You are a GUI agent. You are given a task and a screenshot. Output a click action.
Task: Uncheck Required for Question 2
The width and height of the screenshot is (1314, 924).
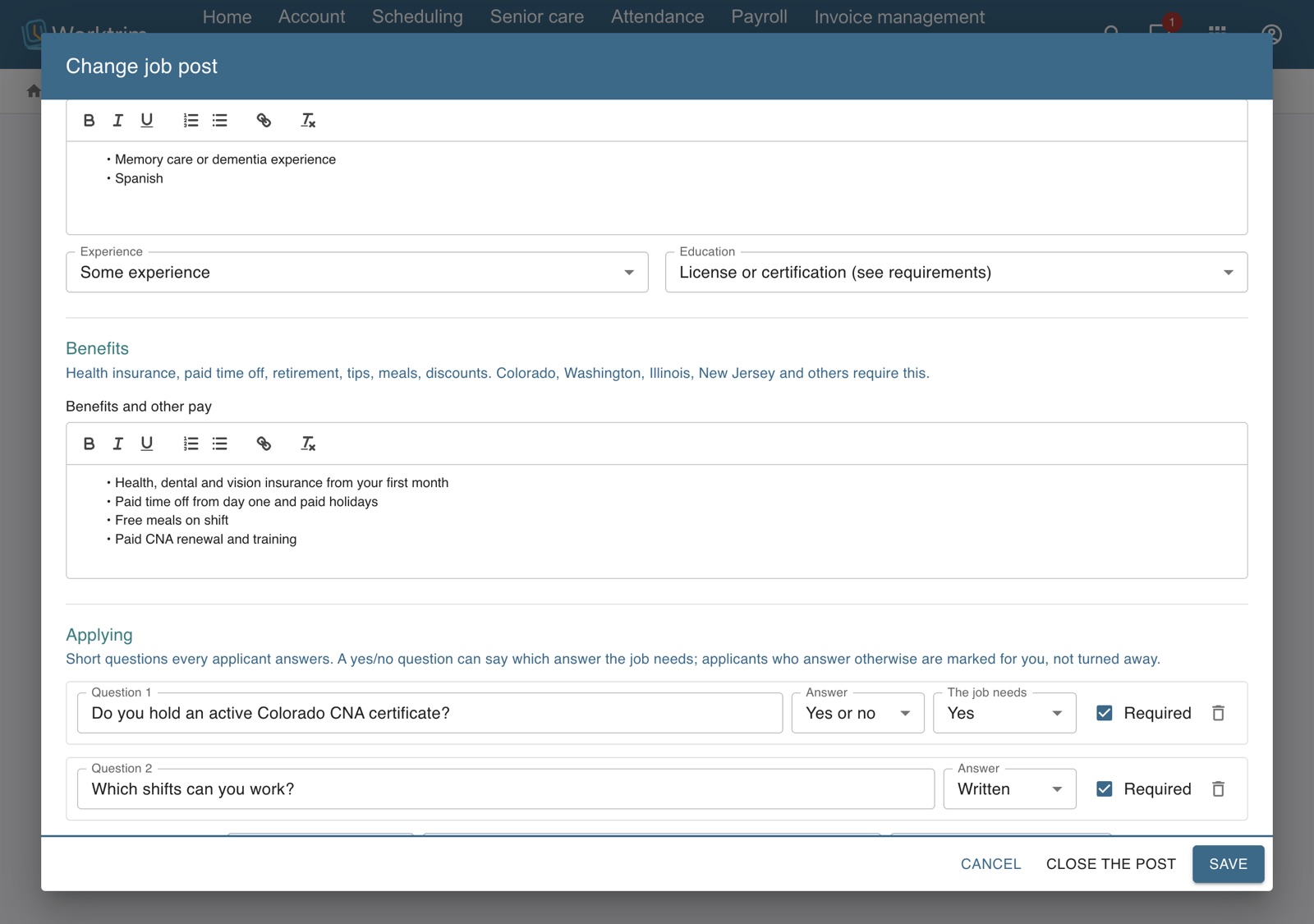click(x=1105, y=789)
